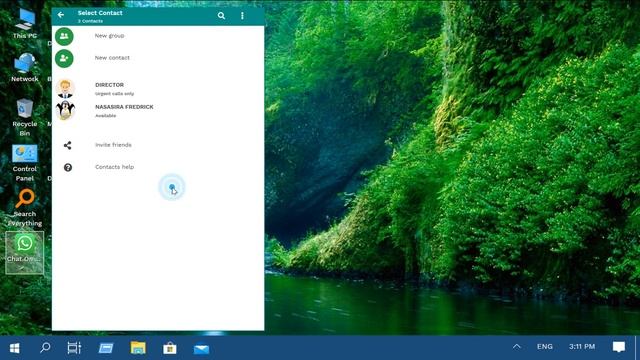Screen dimensions: 640x360
Task: Click the ENG language indicator
Action: (544, 347)
